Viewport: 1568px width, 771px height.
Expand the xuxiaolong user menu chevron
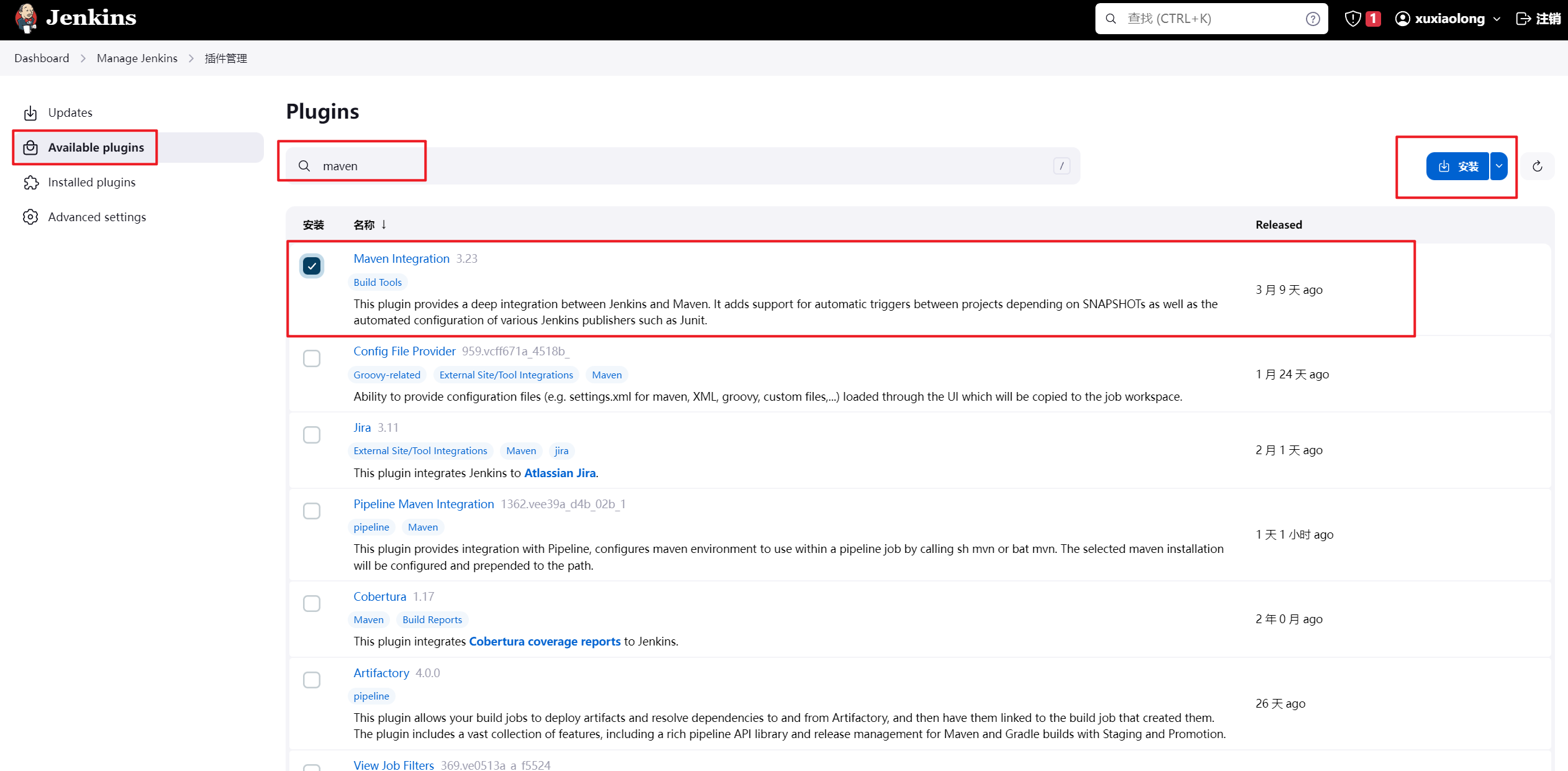1497,19
